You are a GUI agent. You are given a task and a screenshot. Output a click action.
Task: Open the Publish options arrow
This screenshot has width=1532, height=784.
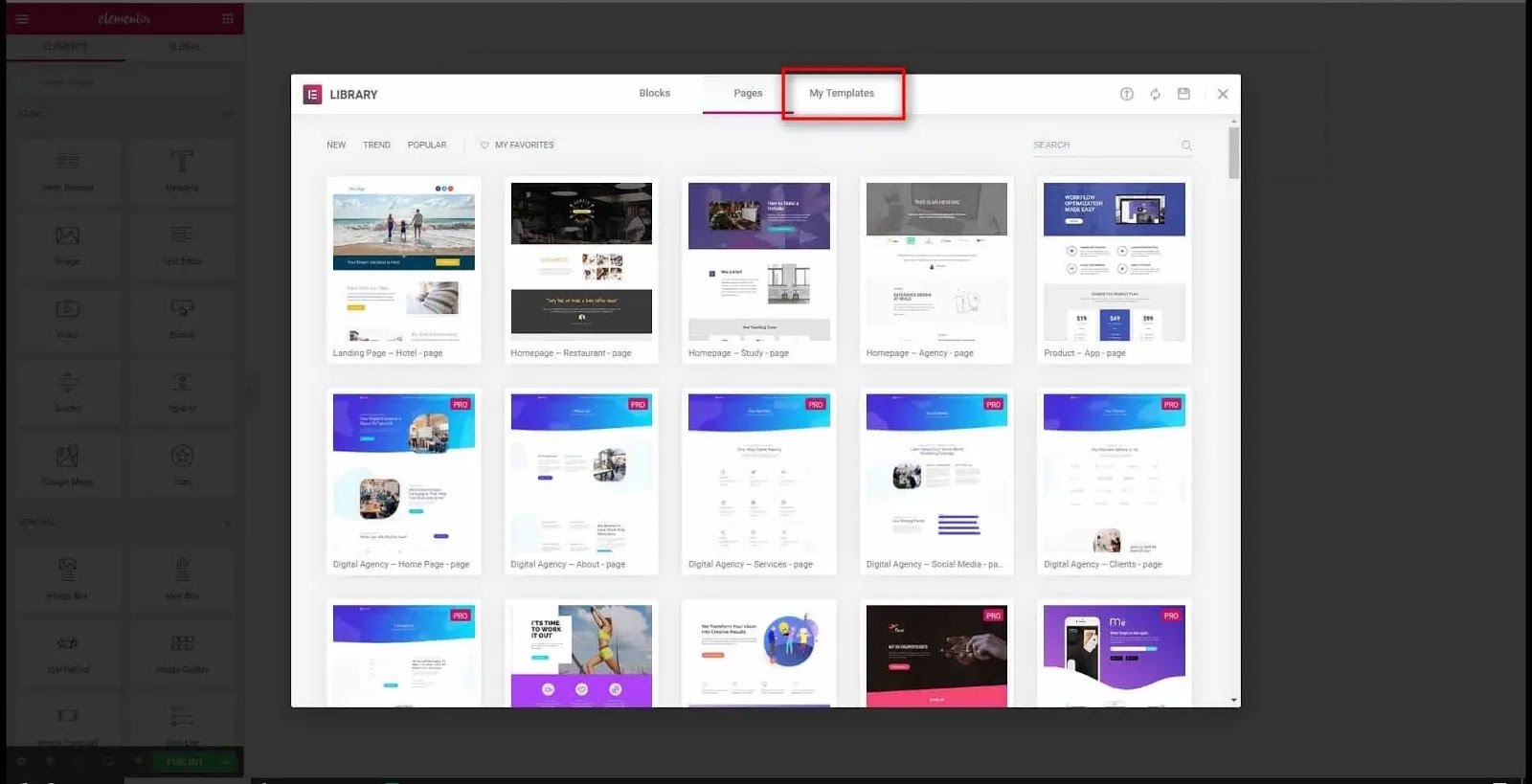(227, 762)
